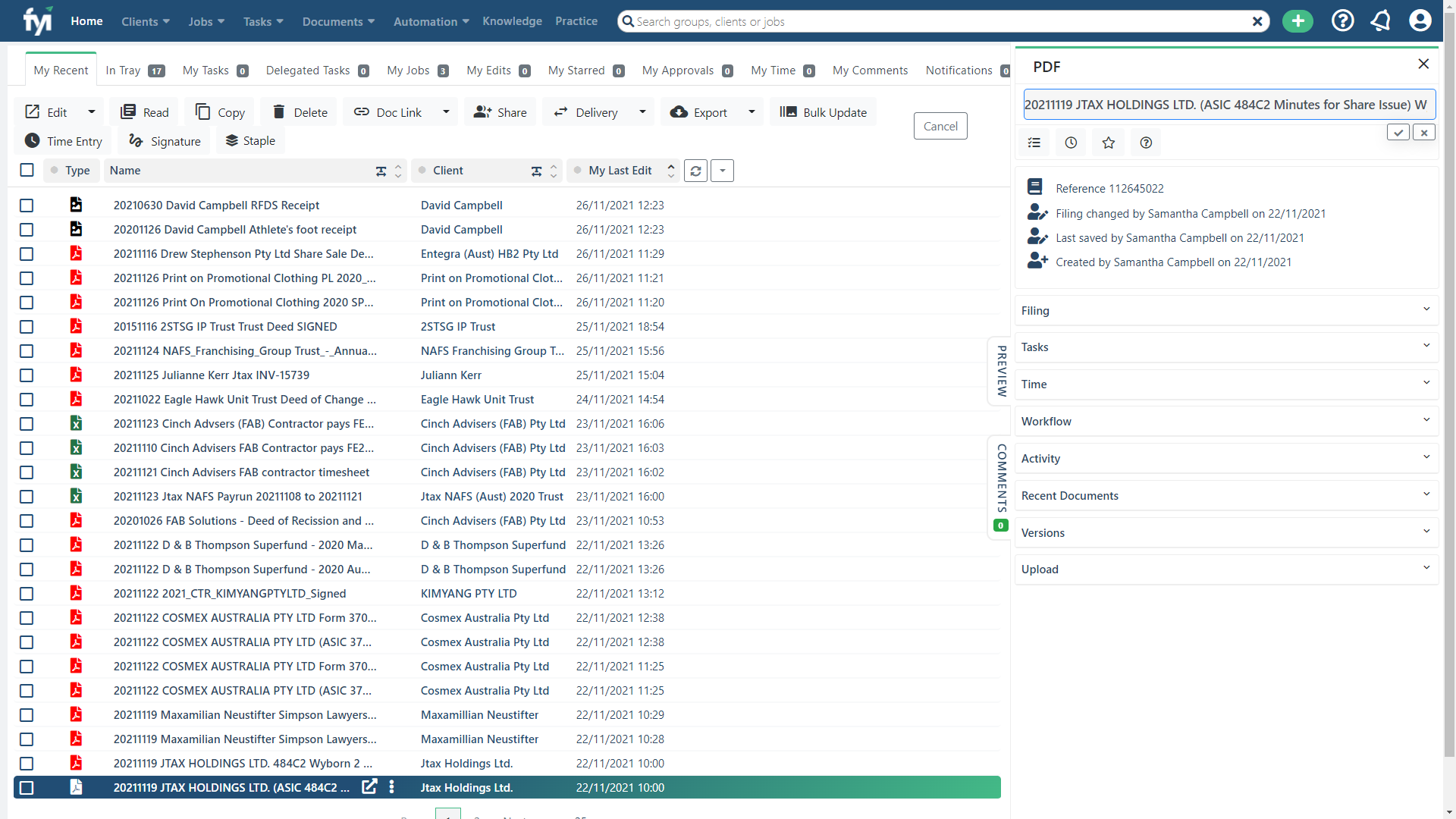This screenshot has width=1456, height=819.
Task: Open the Automation menu
Action: pos(431,21)
